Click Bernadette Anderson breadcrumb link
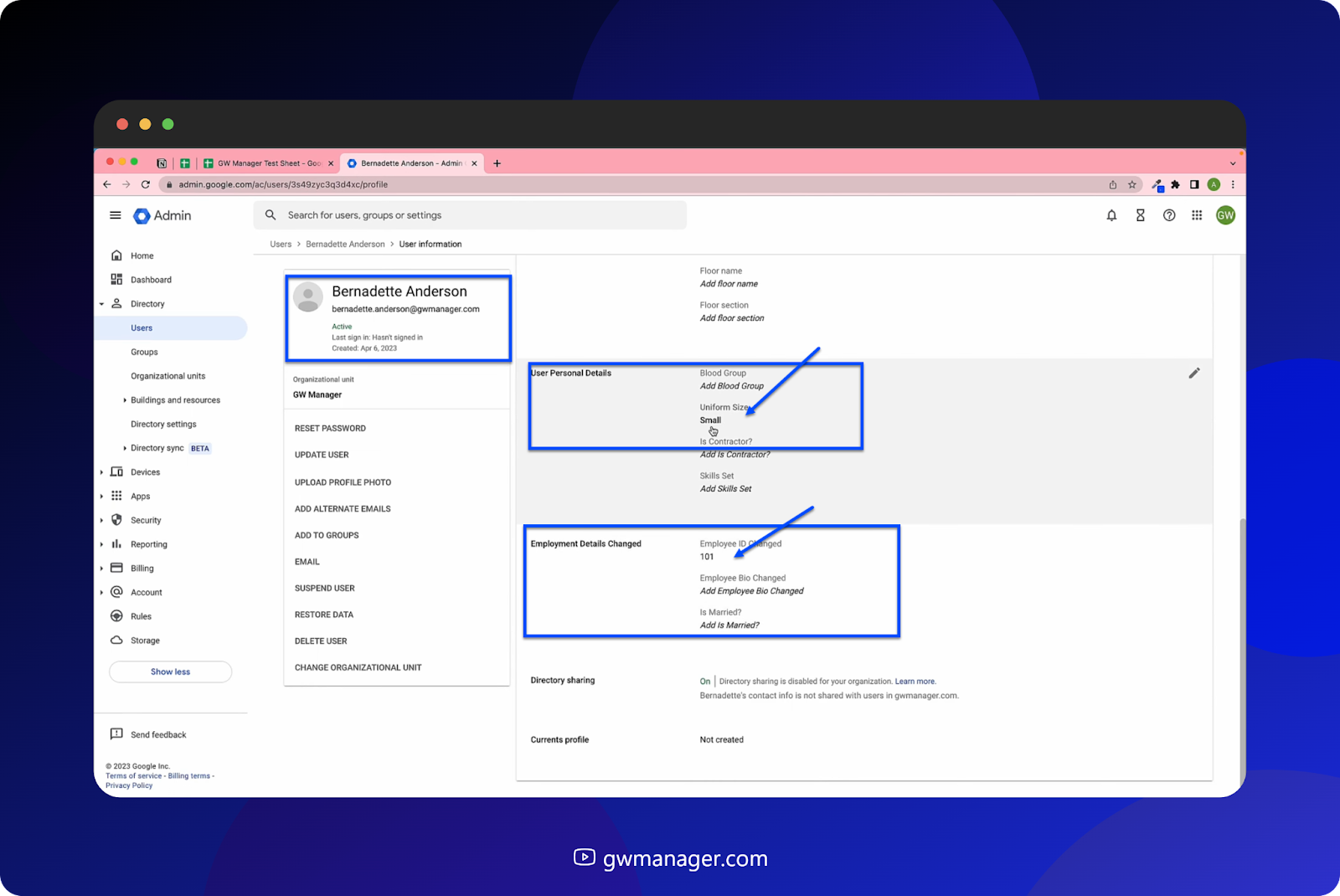 (x=345, y=245)
